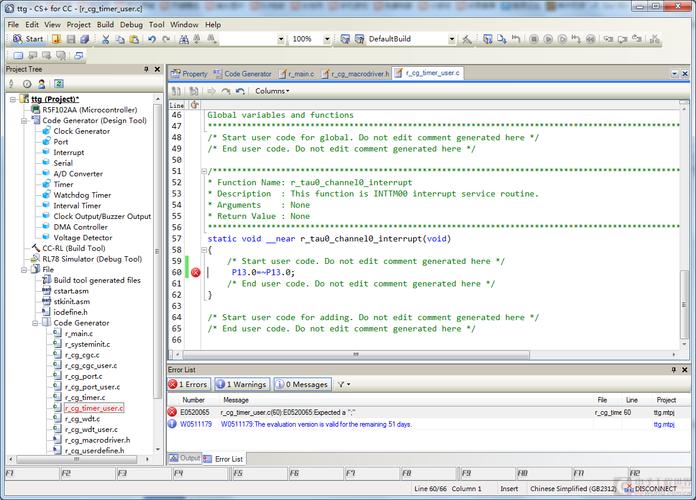Open the Columns button menu
The image size is (696, 500).
point(272,91)
